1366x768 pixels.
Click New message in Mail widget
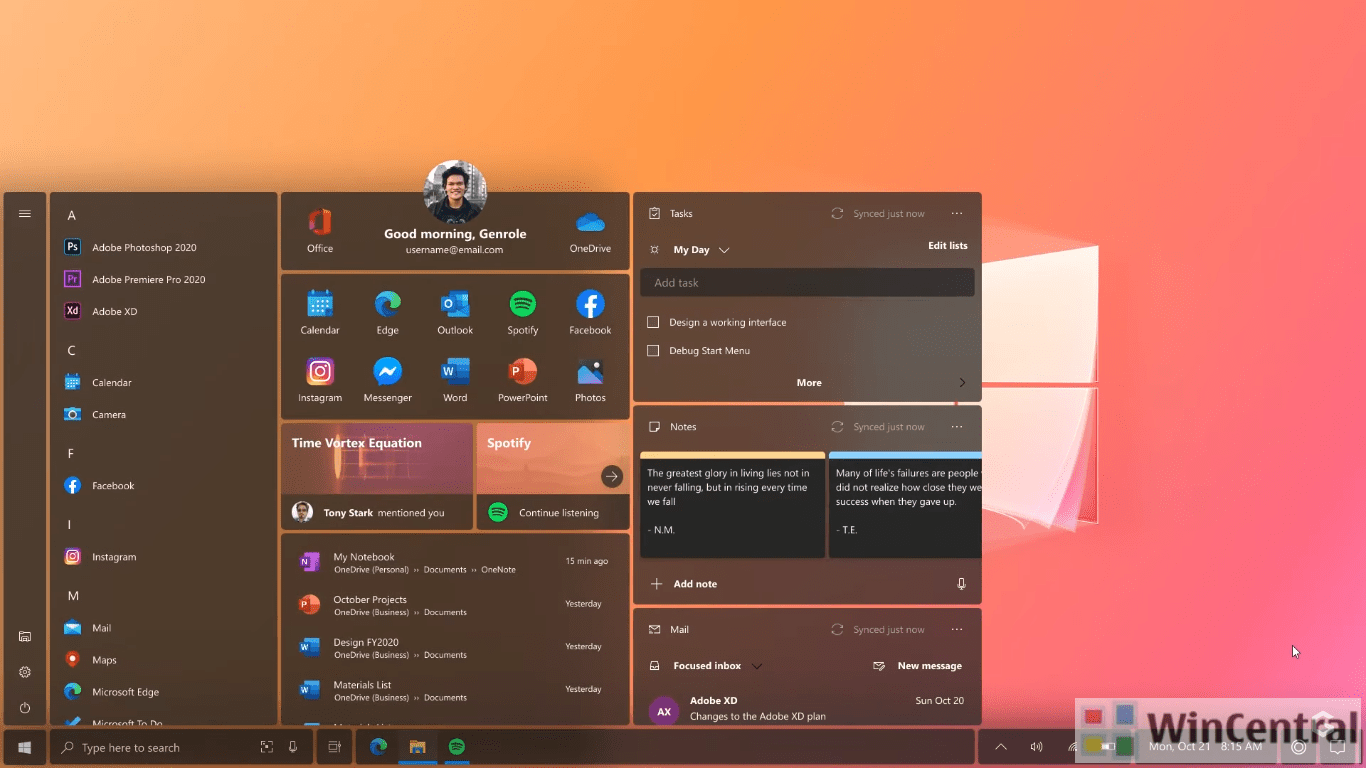[x=918, y=666]
